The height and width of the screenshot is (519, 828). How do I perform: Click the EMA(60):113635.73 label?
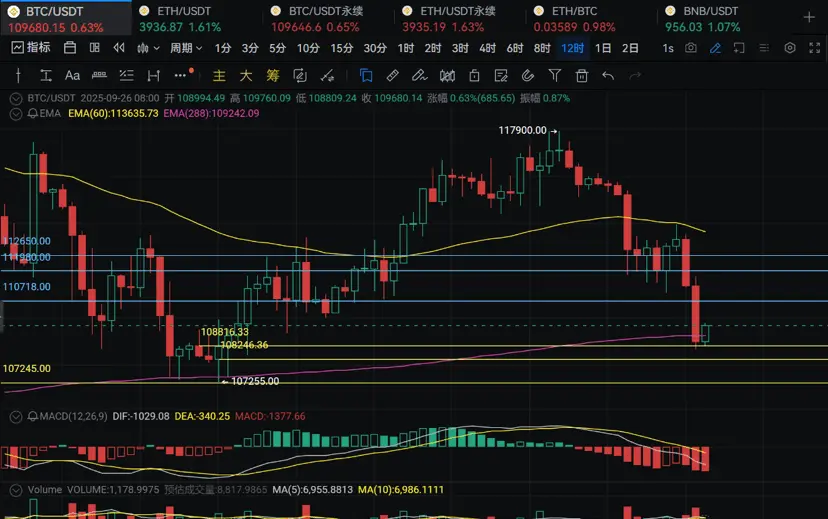click(113, 114)
